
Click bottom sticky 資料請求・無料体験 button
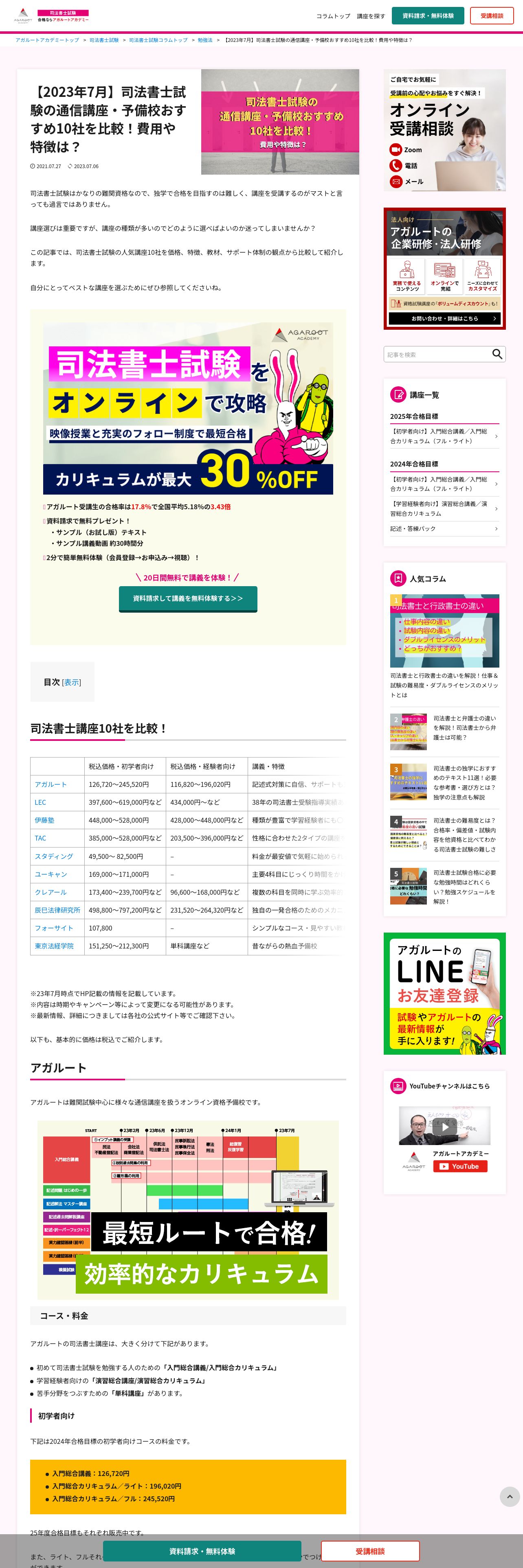pos(202,1551)
